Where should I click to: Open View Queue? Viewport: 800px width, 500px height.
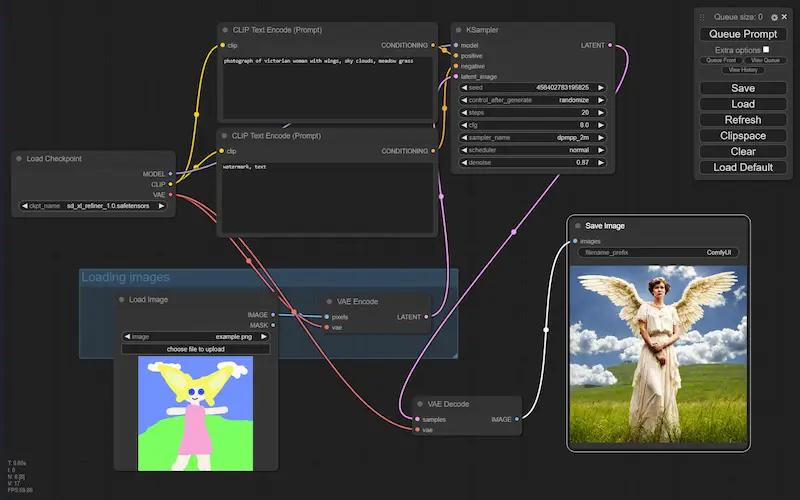point(765,60)
